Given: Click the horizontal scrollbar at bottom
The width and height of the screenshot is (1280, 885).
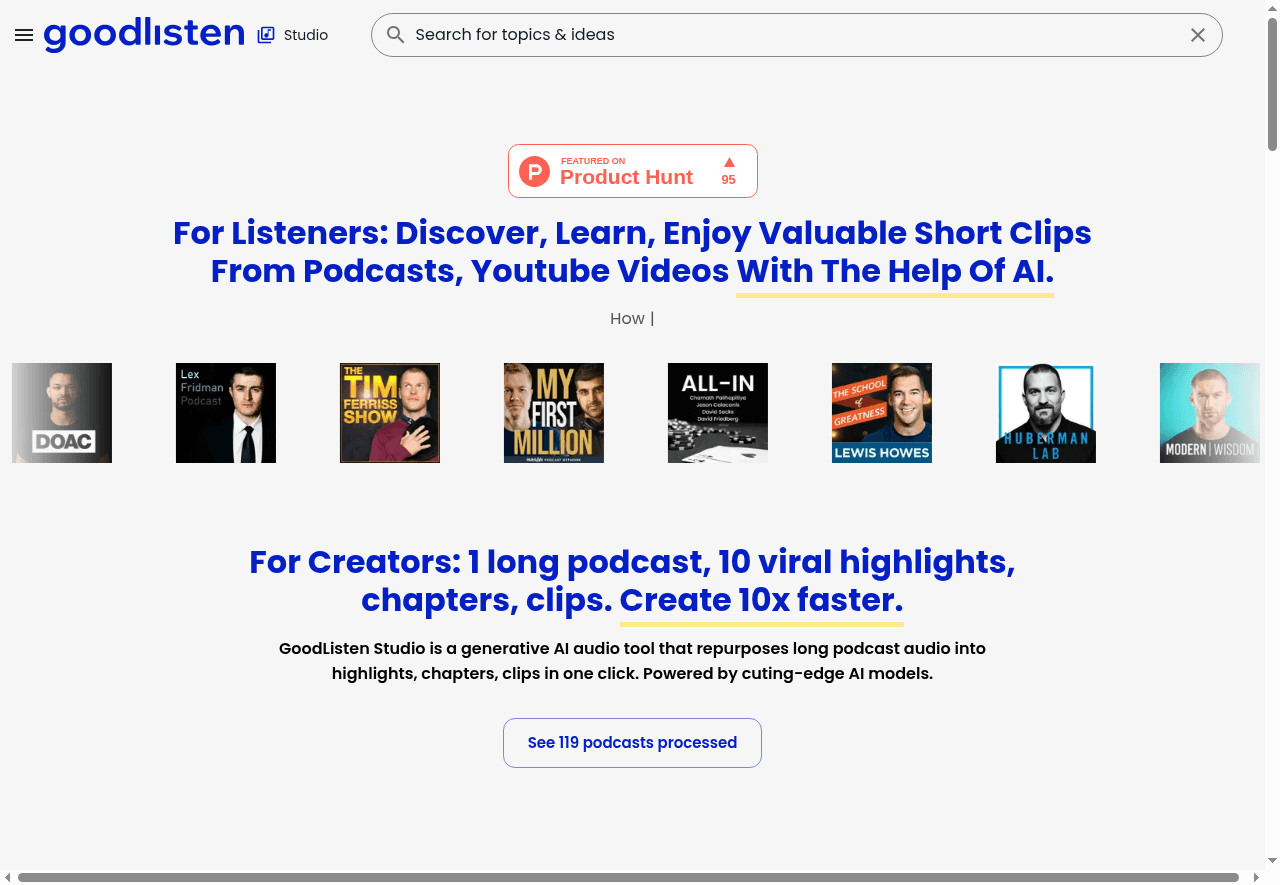Looking at the screenshot, I should click(x=628, y=877).
